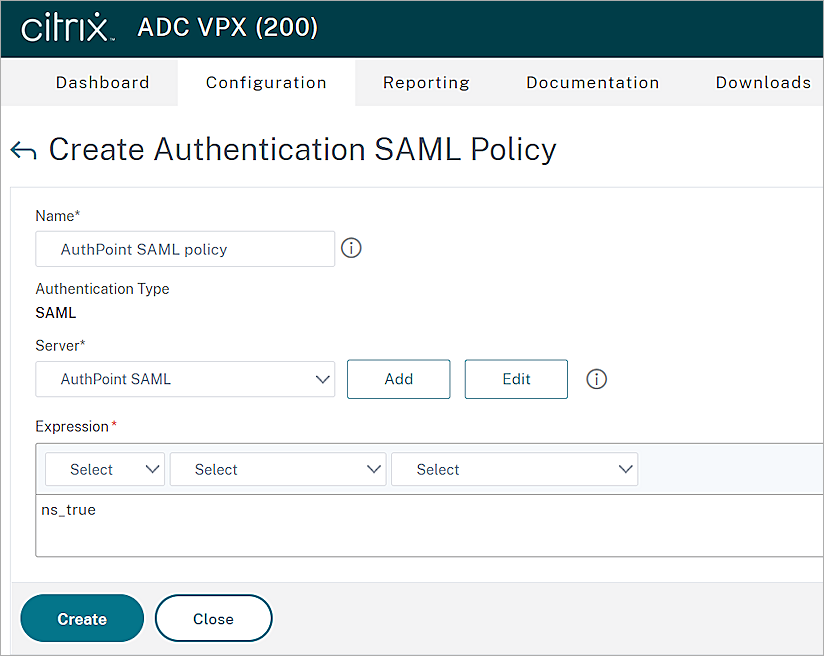Click the ADC VPX (200) header text
The width and height of the screenshot is (824, 656).
[227, 28]
